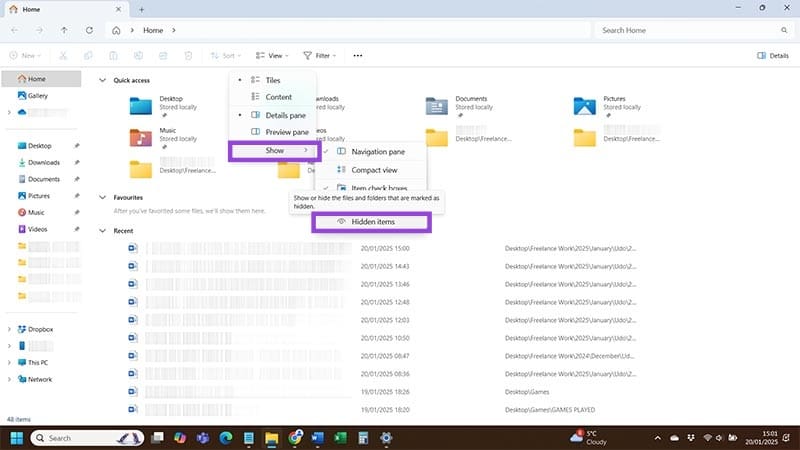Click the See more three-dots button
Image resolution: width=800 pixels, height=450 pixels.
coord(357,56)
